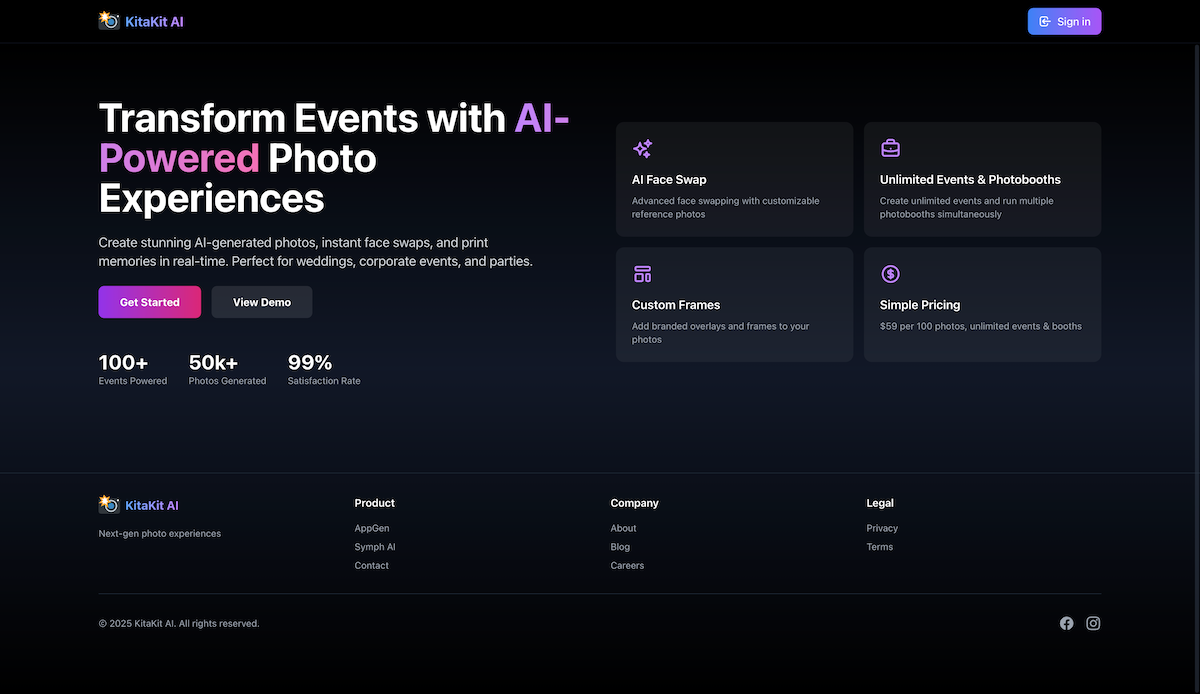Open the Contact link
Screen dimensions: 1200x694
[372, 566]
